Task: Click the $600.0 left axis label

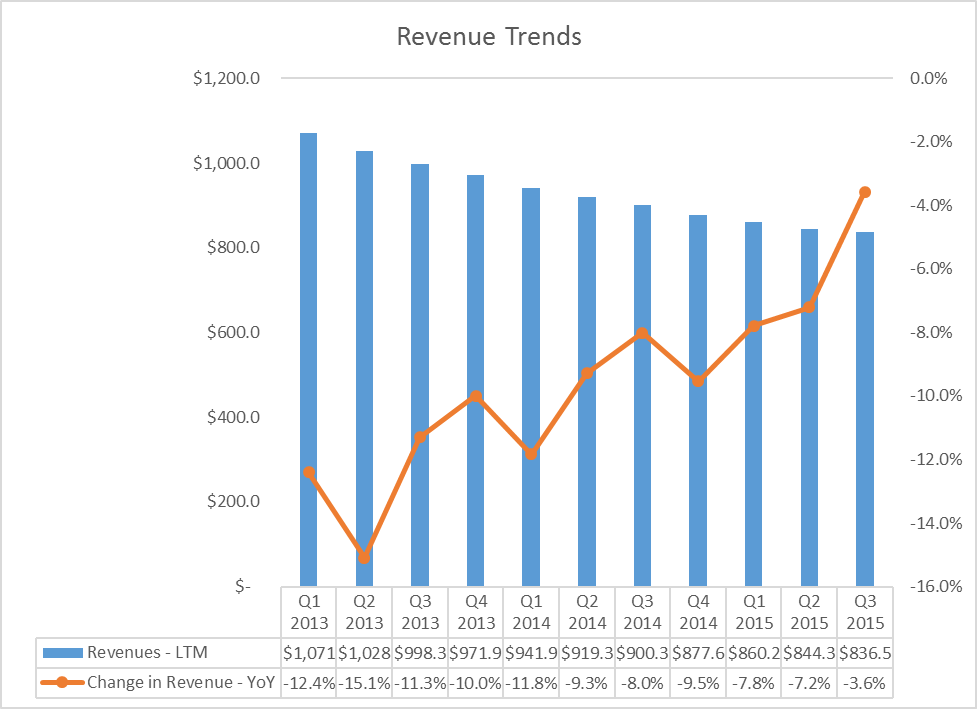Action: (x=234, y=332)
